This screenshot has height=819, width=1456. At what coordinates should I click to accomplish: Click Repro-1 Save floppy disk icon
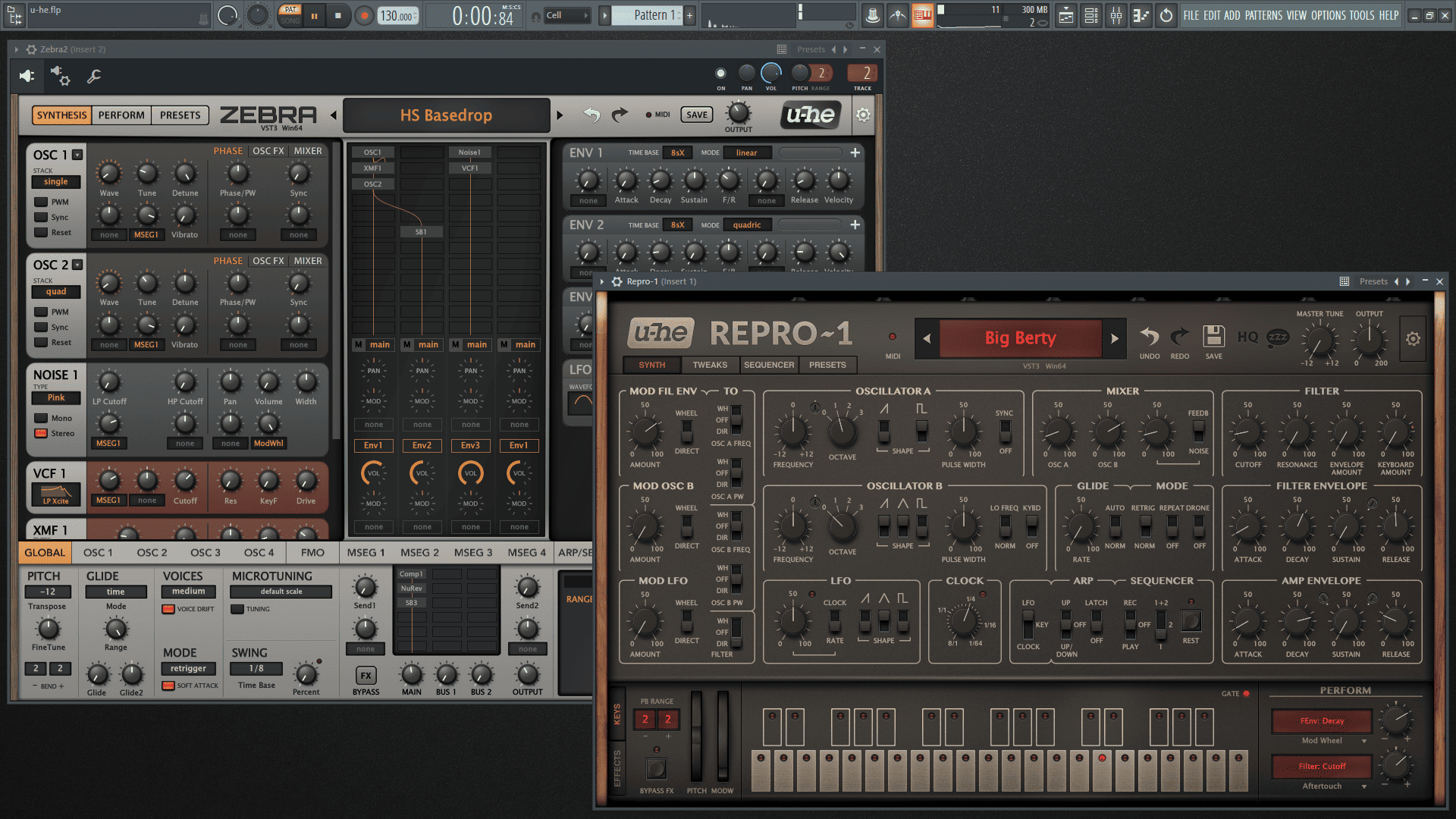pos(1213,337)
